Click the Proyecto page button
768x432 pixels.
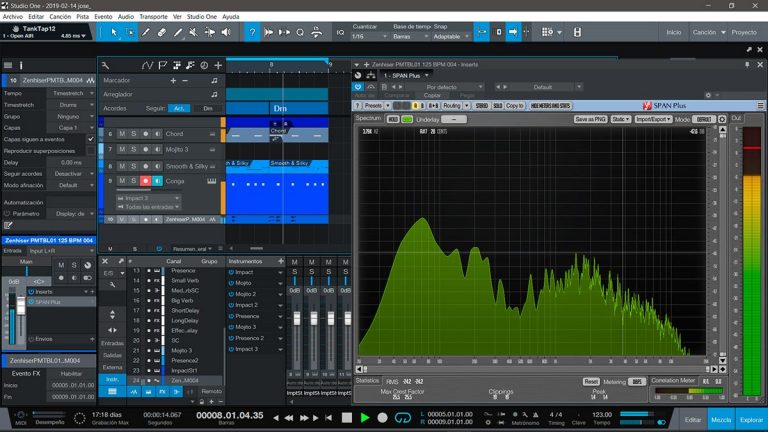(x=744, y=32)
